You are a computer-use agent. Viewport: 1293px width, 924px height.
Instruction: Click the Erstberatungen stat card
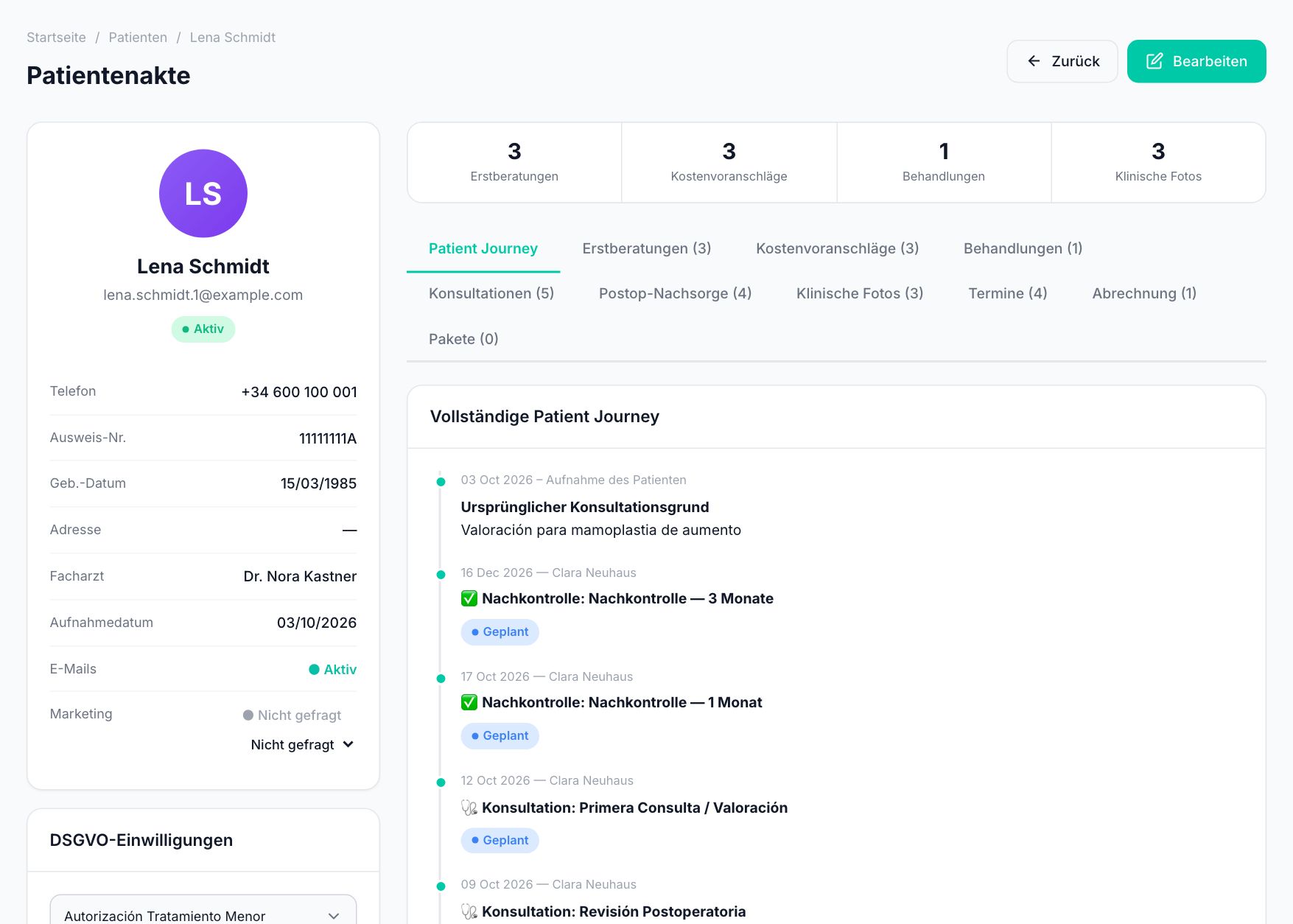514,162
